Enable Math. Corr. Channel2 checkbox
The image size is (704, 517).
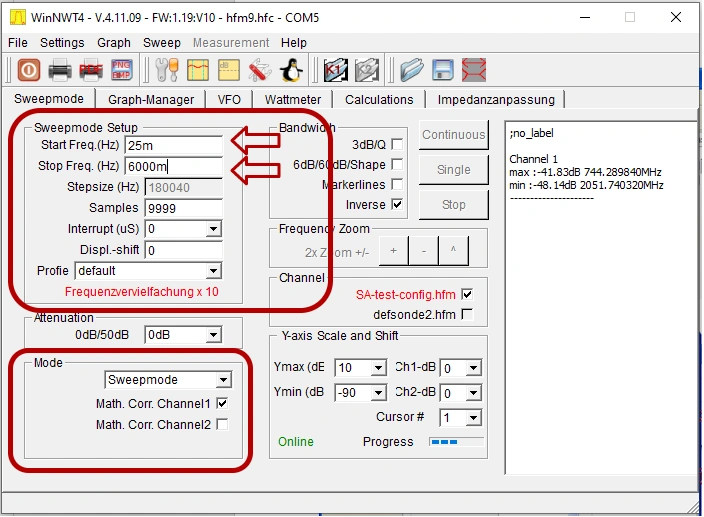tap(222, 424)
